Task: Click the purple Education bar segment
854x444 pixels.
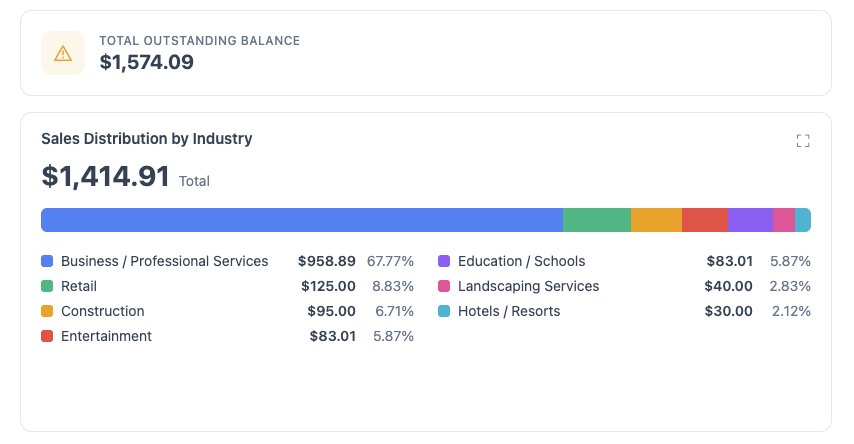Action: pyautogui.click(x=750, y=220)
